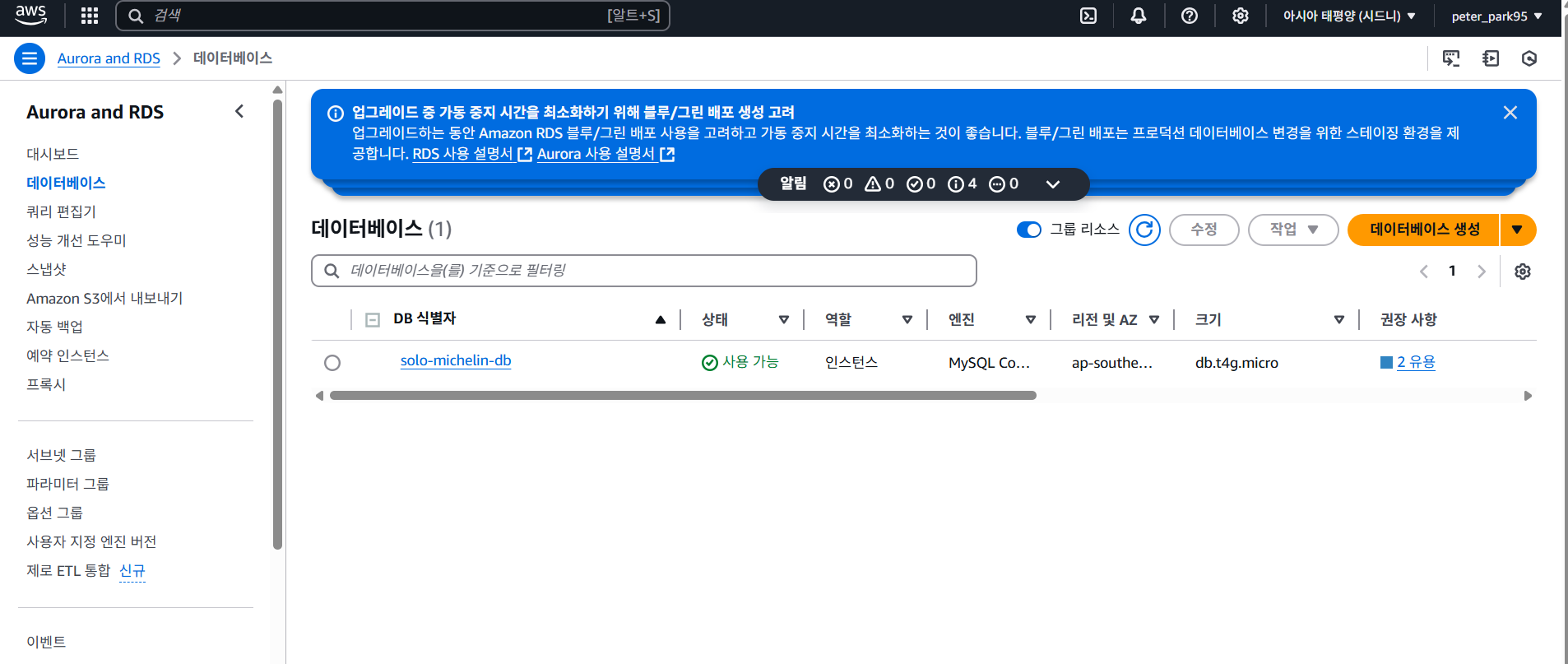Click the table horizontal scrollbar
Image resolution: width=1568 pixels, height=664 pixels.
tap(683, 396)
